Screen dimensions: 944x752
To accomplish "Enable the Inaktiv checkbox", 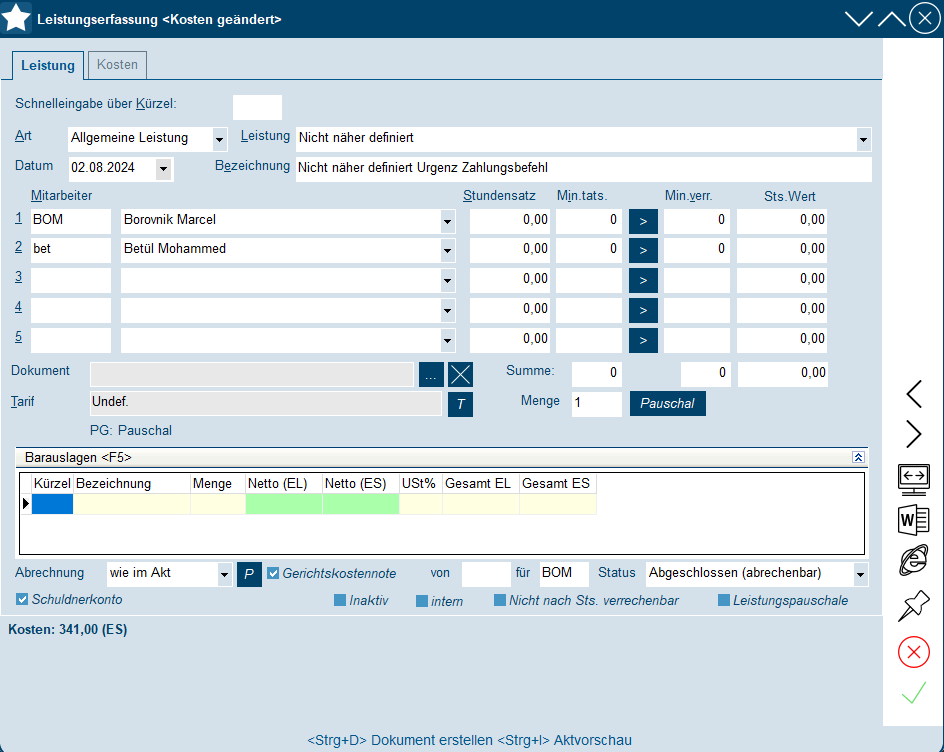I will coord(340,601).
